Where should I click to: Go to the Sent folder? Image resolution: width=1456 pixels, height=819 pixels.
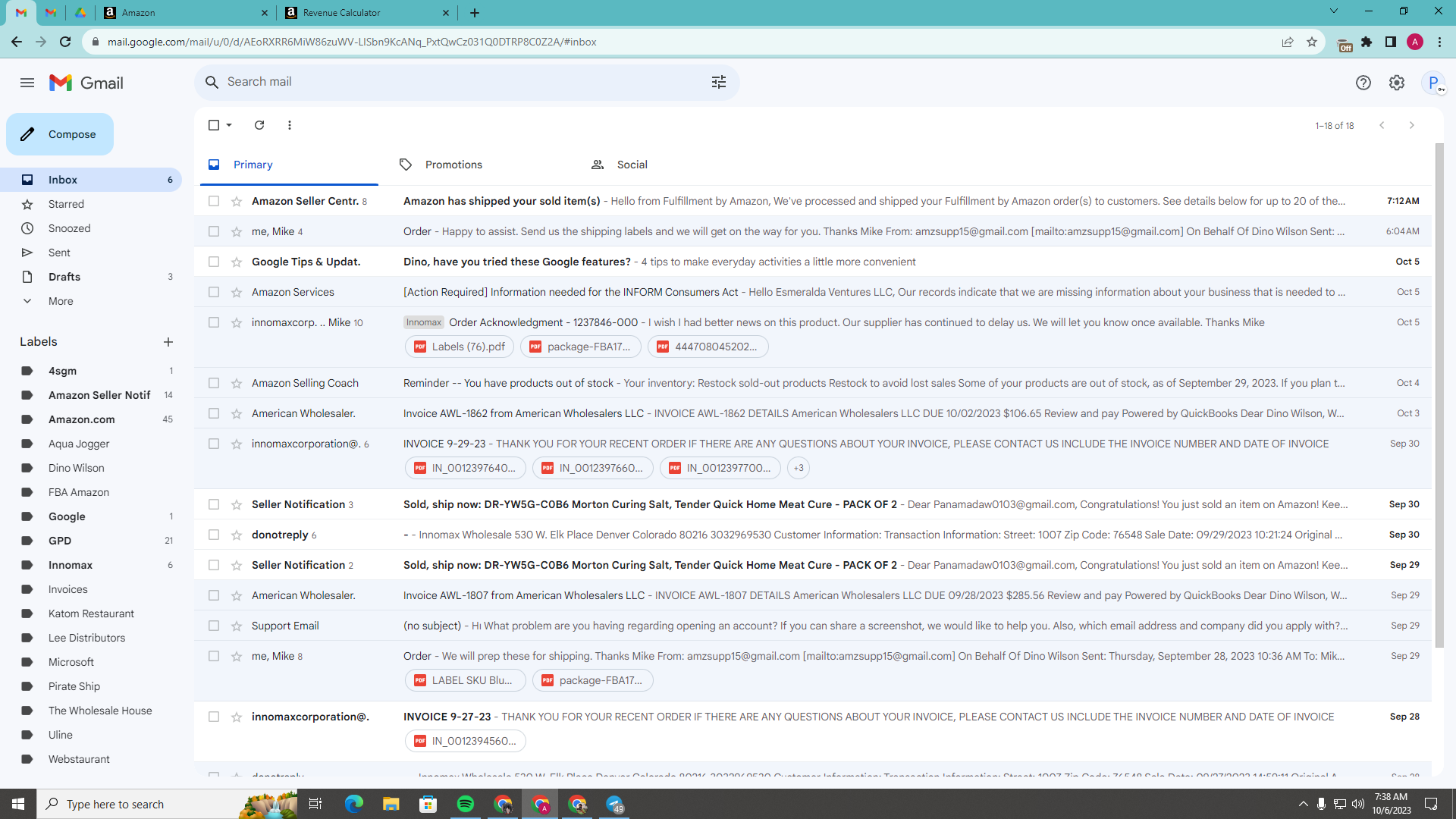click(59, 253)
